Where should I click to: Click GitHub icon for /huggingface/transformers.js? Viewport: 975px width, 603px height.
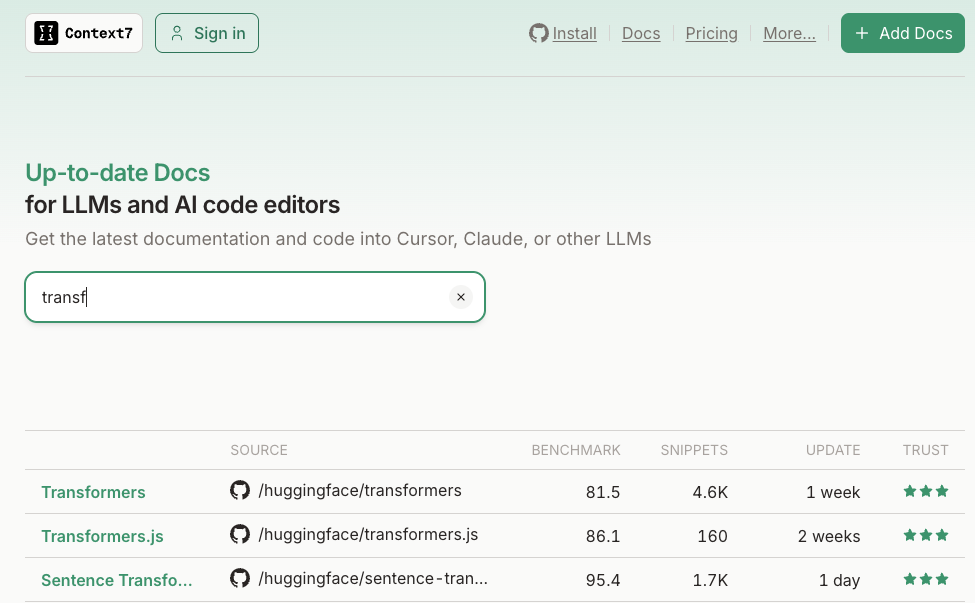point(240,534)
